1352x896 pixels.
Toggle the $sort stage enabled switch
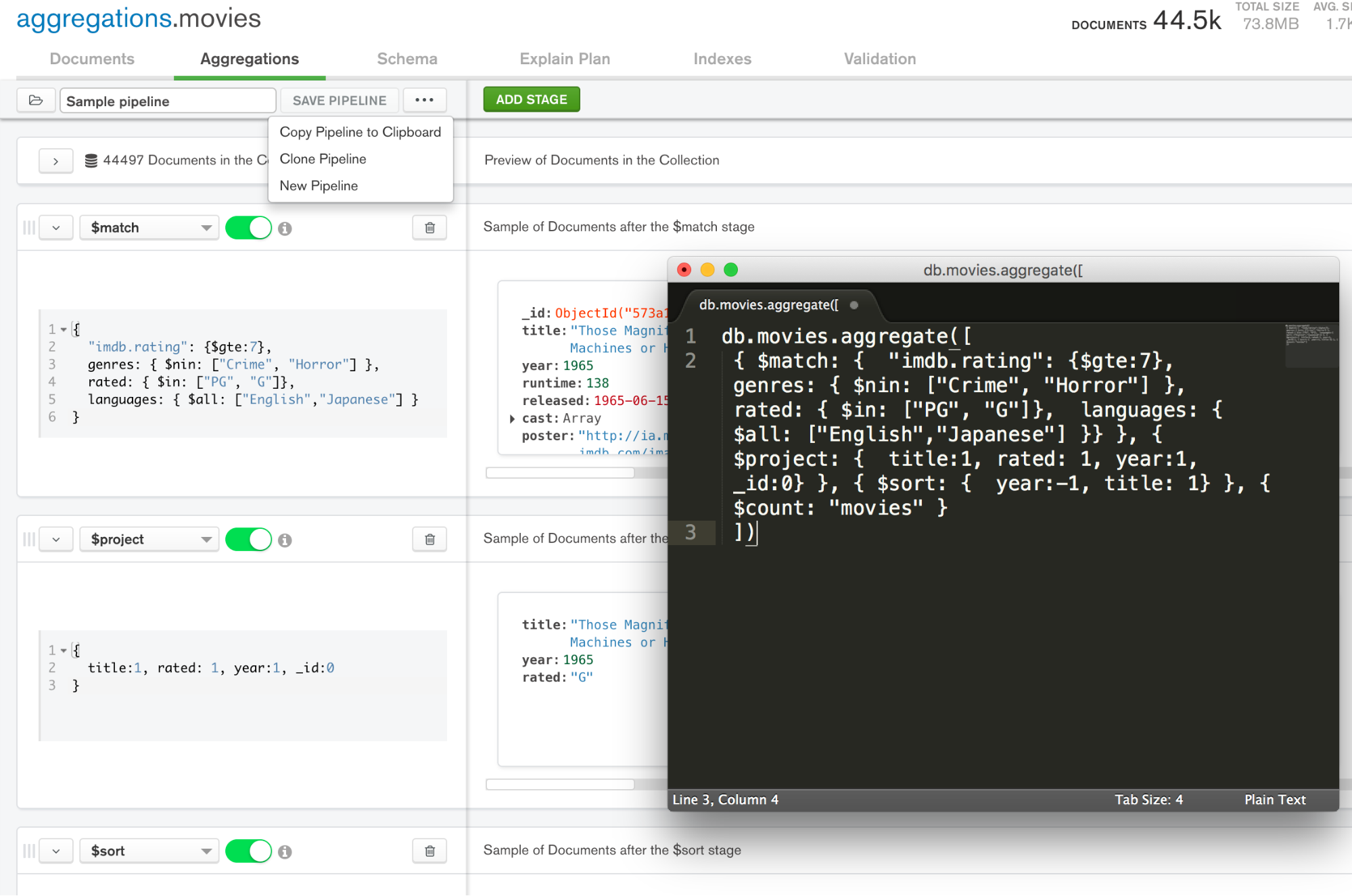tap(249, 850)
